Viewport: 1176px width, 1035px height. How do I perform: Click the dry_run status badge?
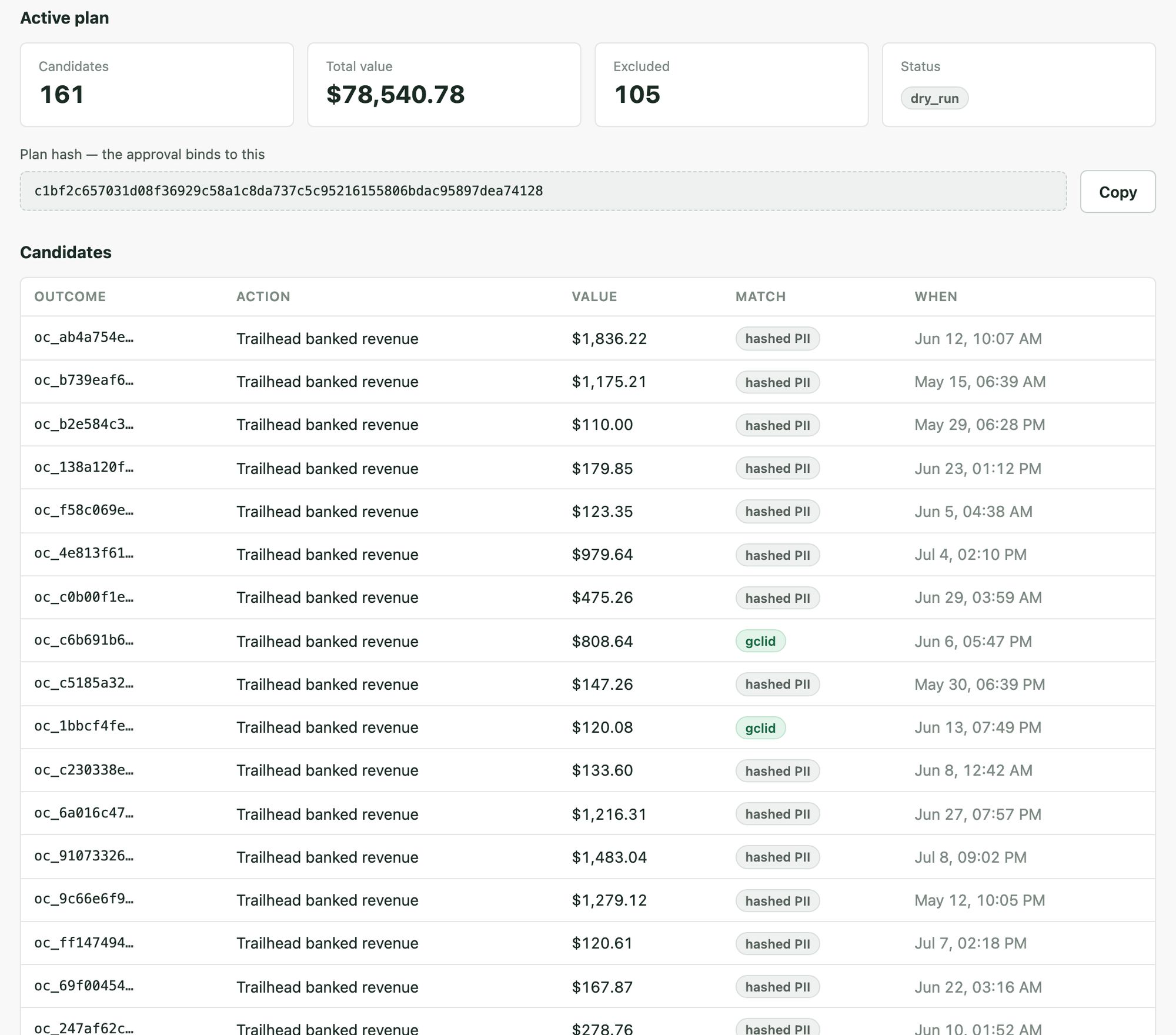[x=934, y=98]
